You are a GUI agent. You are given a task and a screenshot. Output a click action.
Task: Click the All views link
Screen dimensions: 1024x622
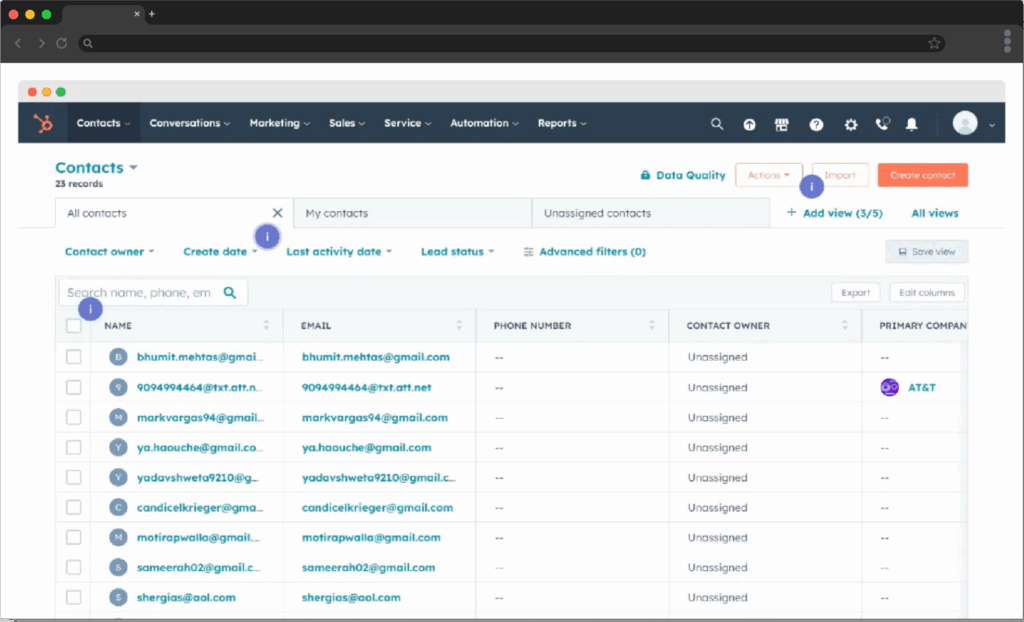click(x=935, y=213)
